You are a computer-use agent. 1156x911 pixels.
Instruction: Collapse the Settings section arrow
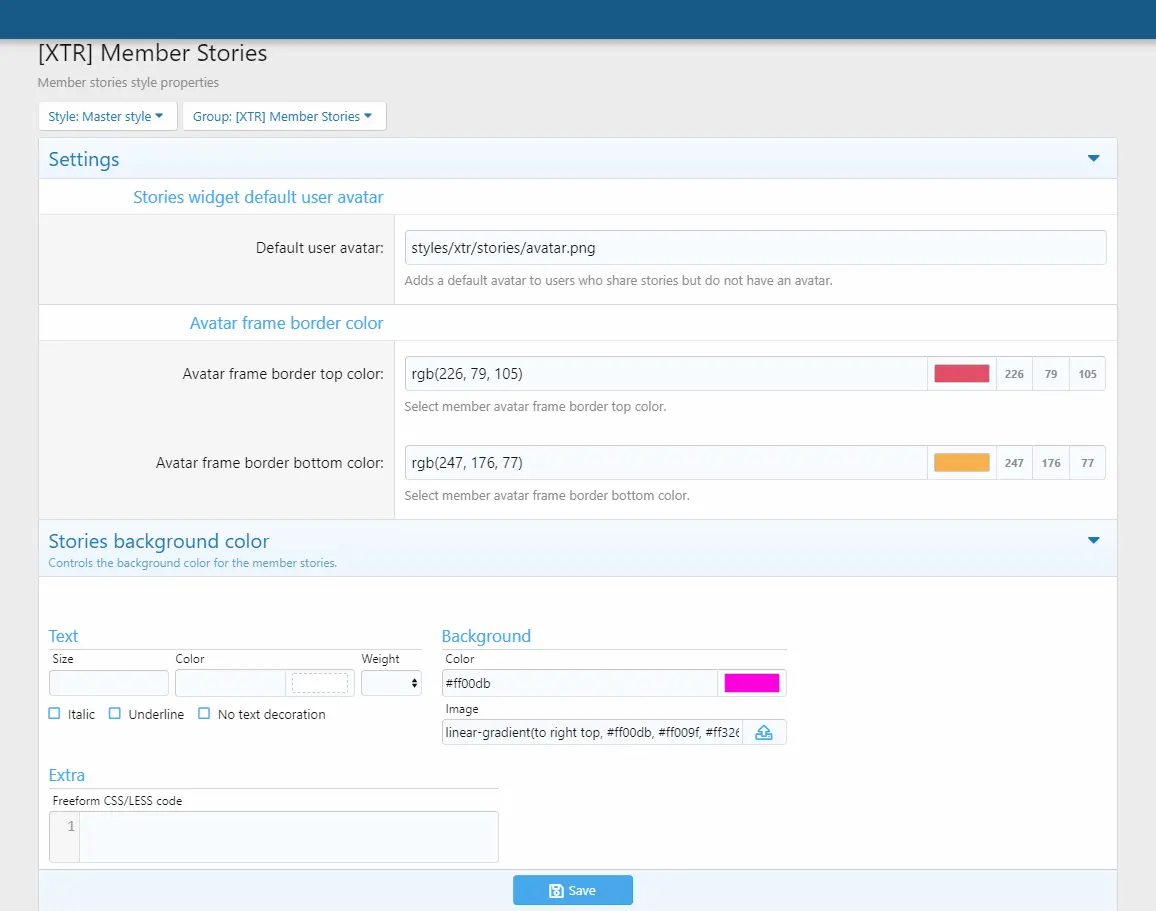tap(1093, 159)
